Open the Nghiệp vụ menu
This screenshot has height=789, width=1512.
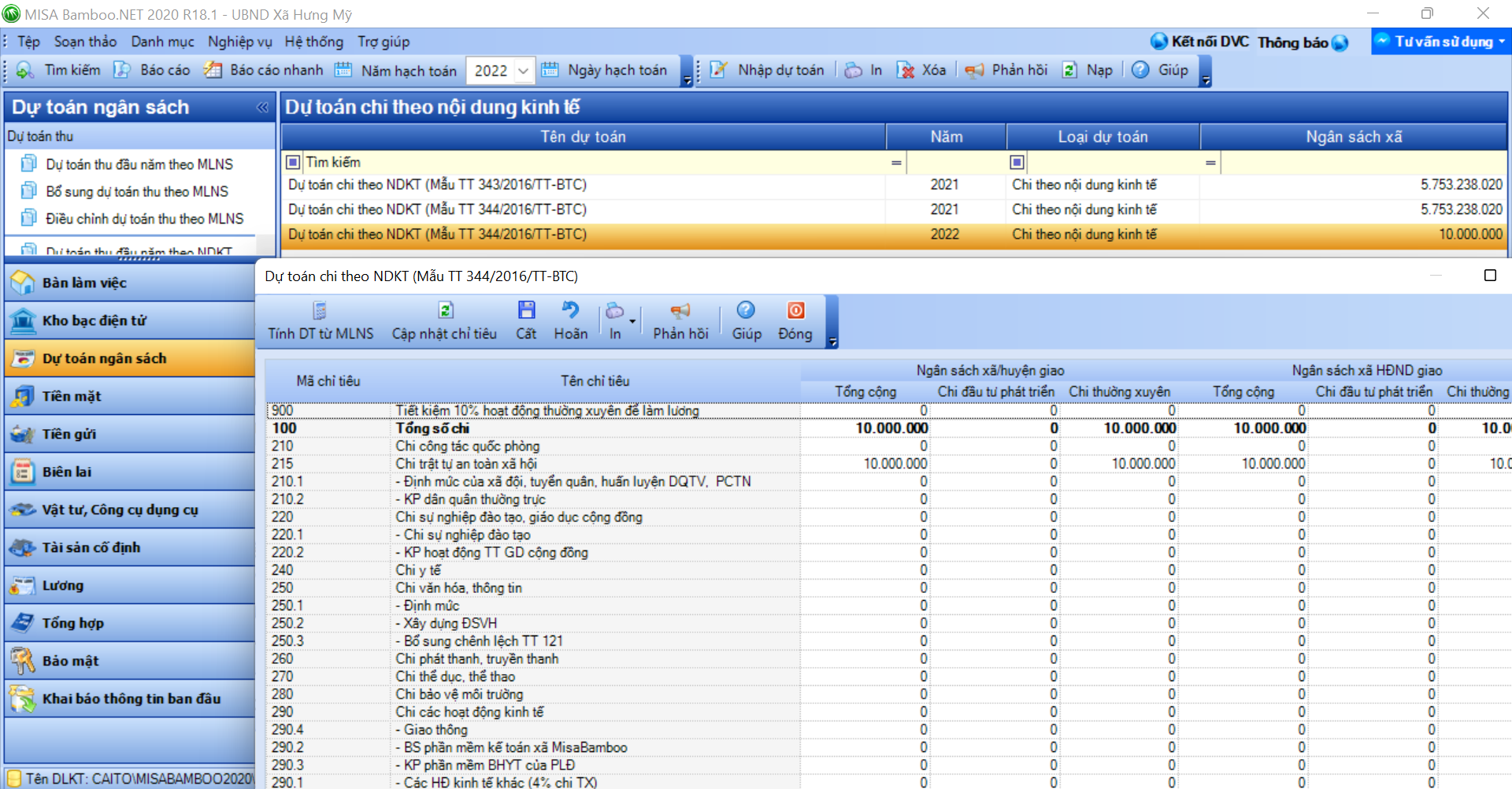239,42
